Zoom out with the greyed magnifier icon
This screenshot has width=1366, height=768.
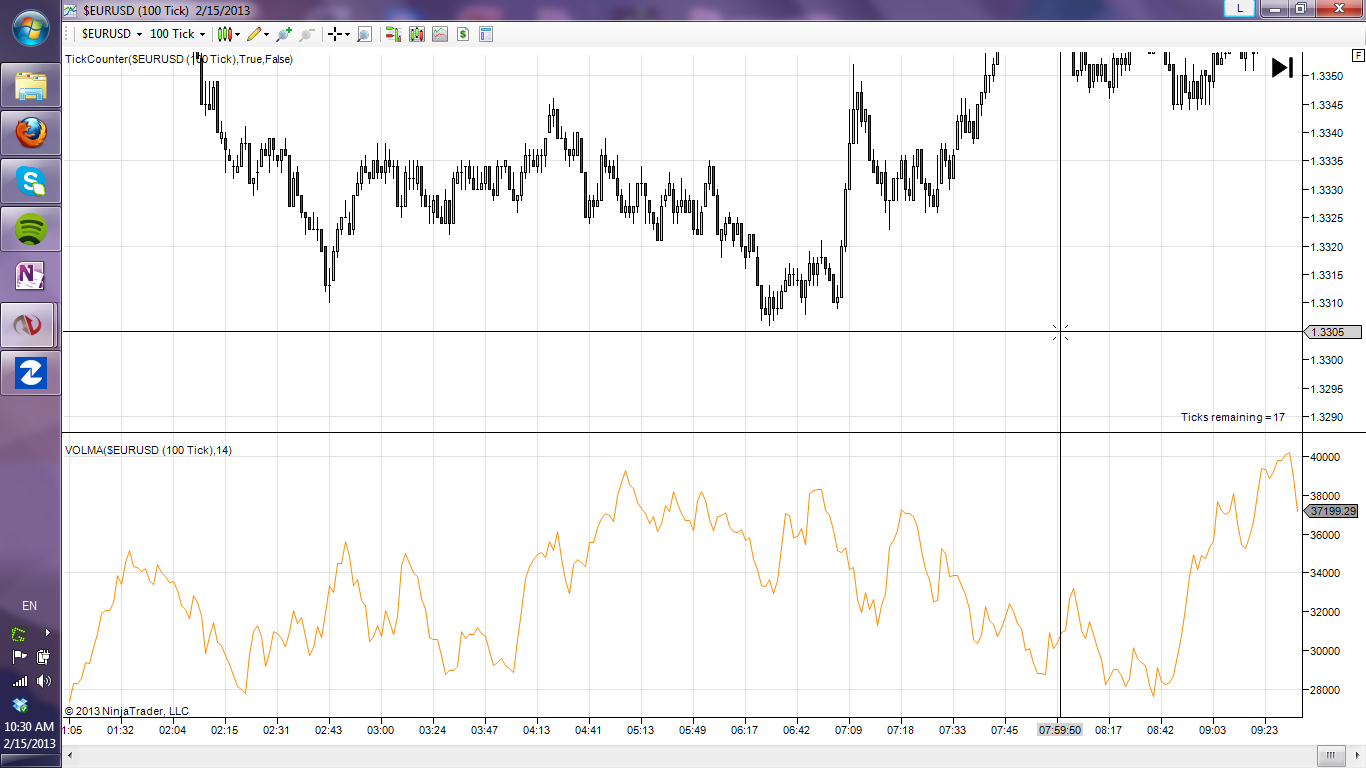[307, 34]
